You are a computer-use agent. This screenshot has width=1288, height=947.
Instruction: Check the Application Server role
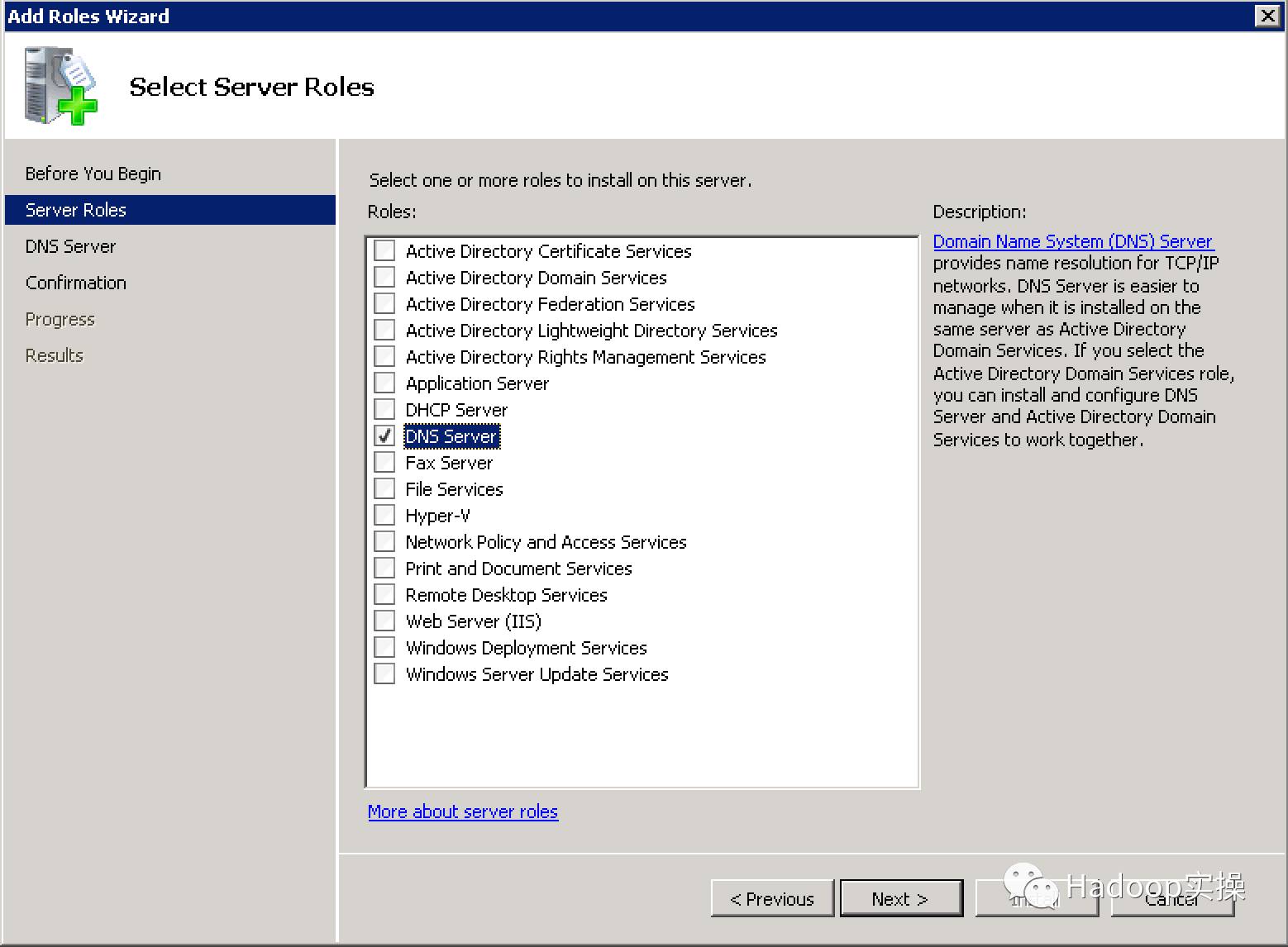384,383
